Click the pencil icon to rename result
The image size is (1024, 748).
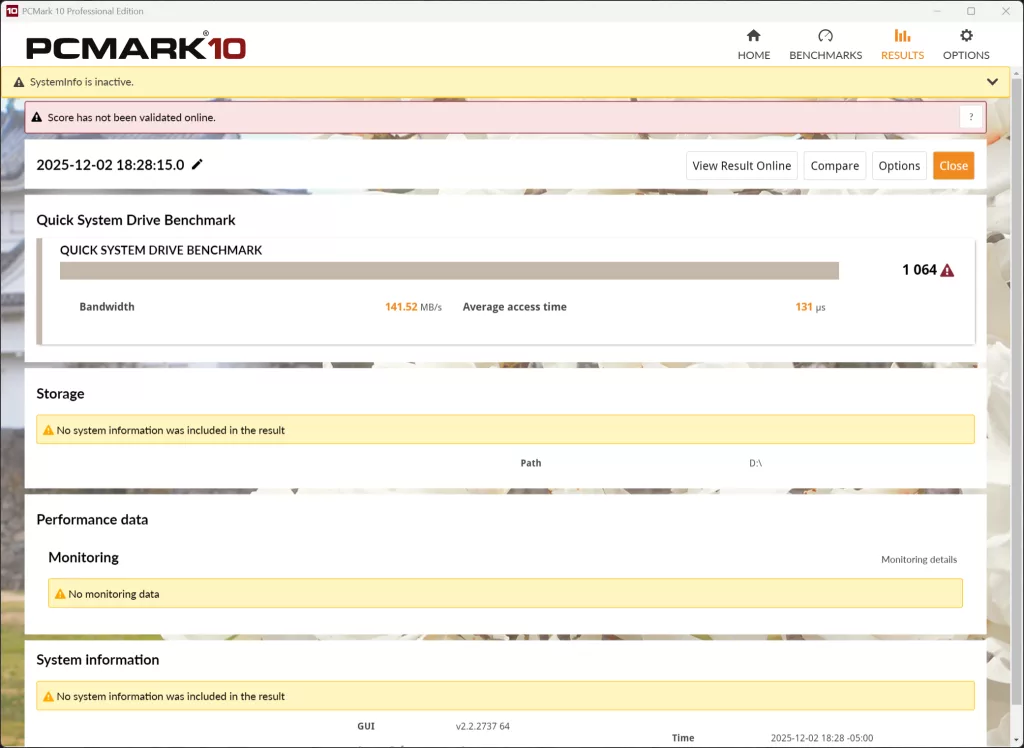coord(197,165)
